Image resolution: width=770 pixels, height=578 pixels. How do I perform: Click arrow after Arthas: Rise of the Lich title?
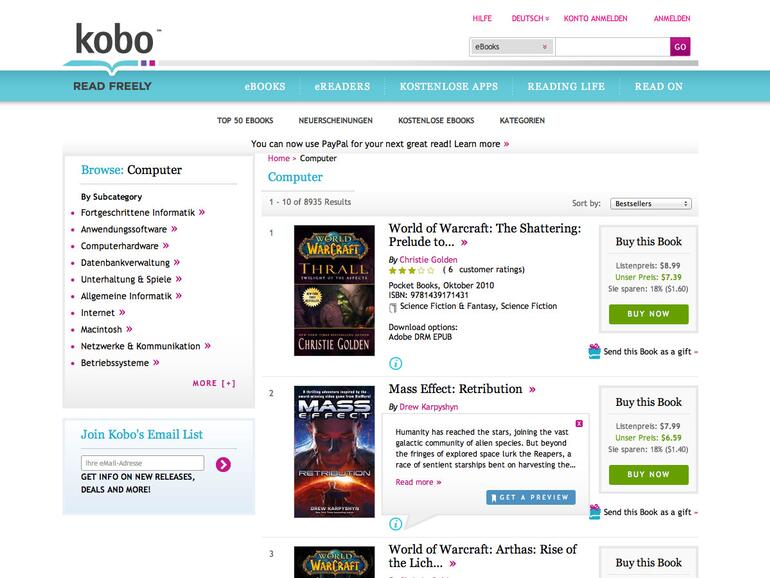click(x=452, y=564)
